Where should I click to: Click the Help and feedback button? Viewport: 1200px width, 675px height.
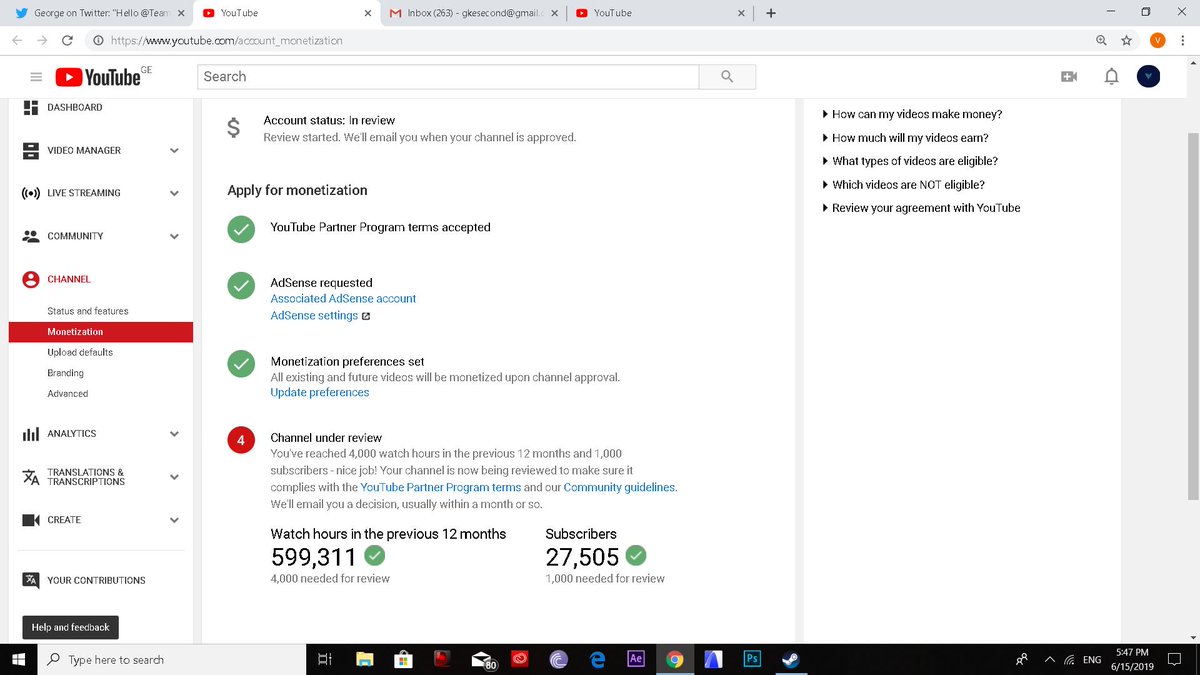pos(70,628)
